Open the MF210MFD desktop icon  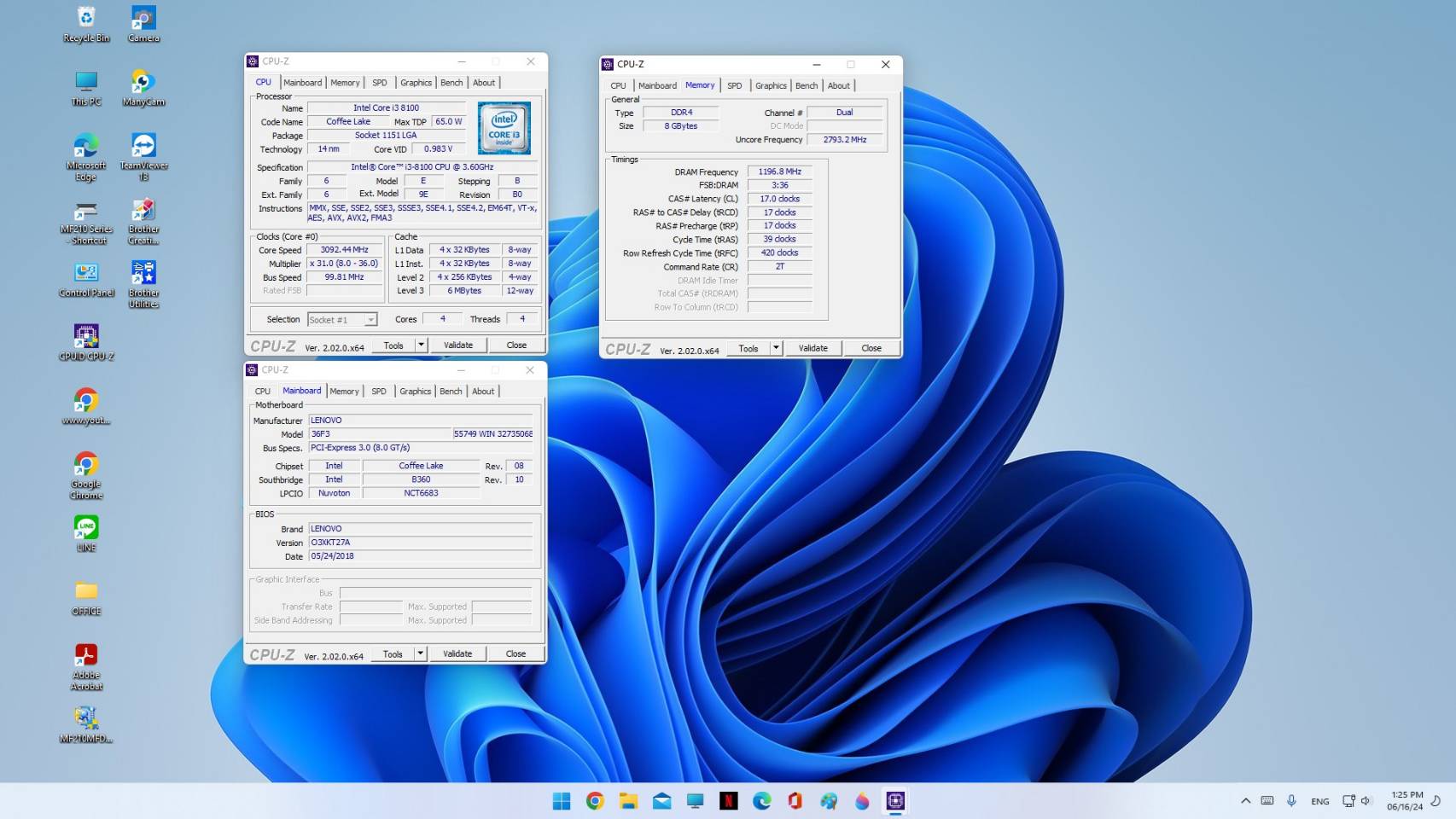pyautogui.click(x=86, y=724)
